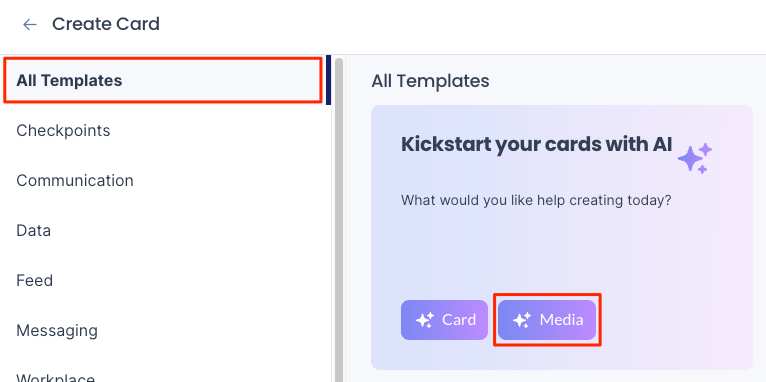
Task: Click the sidebar vertical scrollbar
Action: point(339,220)
